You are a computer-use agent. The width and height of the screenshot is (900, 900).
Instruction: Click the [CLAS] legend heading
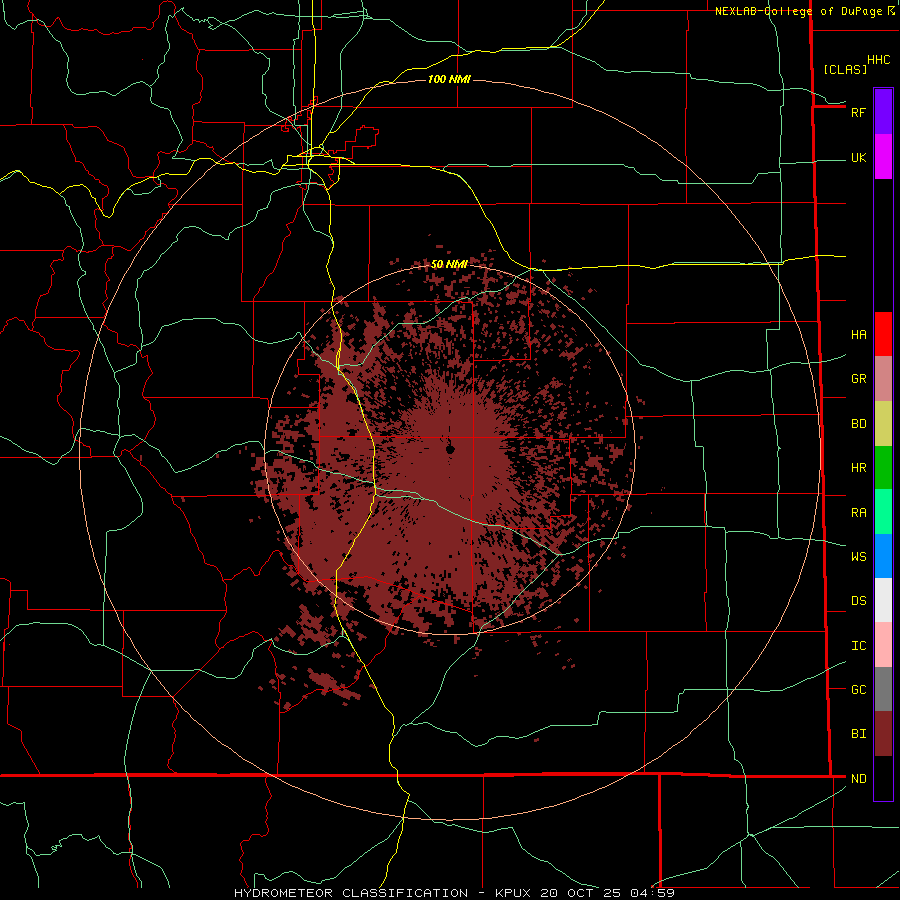tap(844, 69)
